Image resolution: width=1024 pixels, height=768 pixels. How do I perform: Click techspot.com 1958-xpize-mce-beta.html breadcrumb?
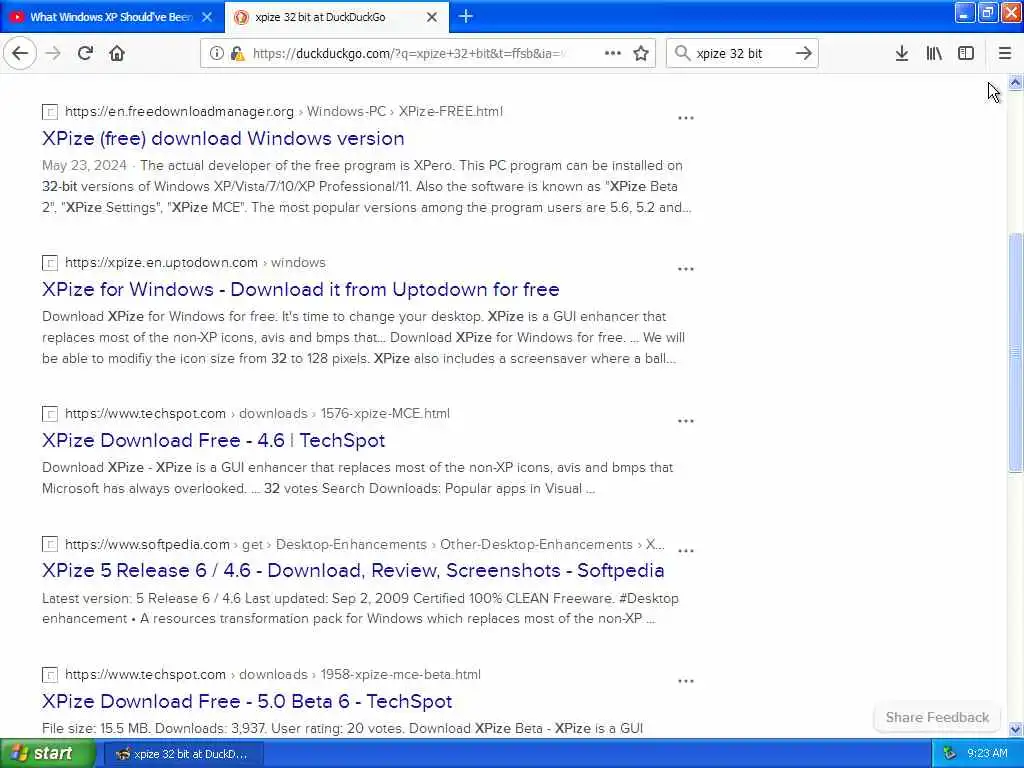click(273, 674)
